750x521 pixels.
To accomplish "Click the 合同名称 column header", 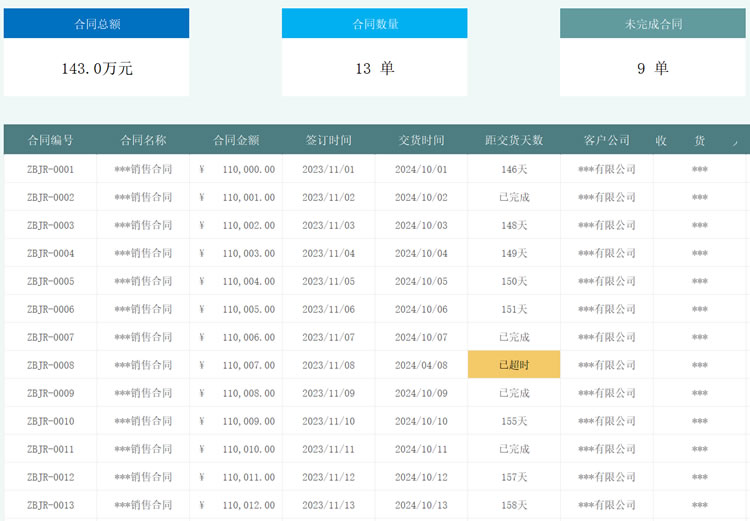I will pyautogui.click(x=143, y=140).
